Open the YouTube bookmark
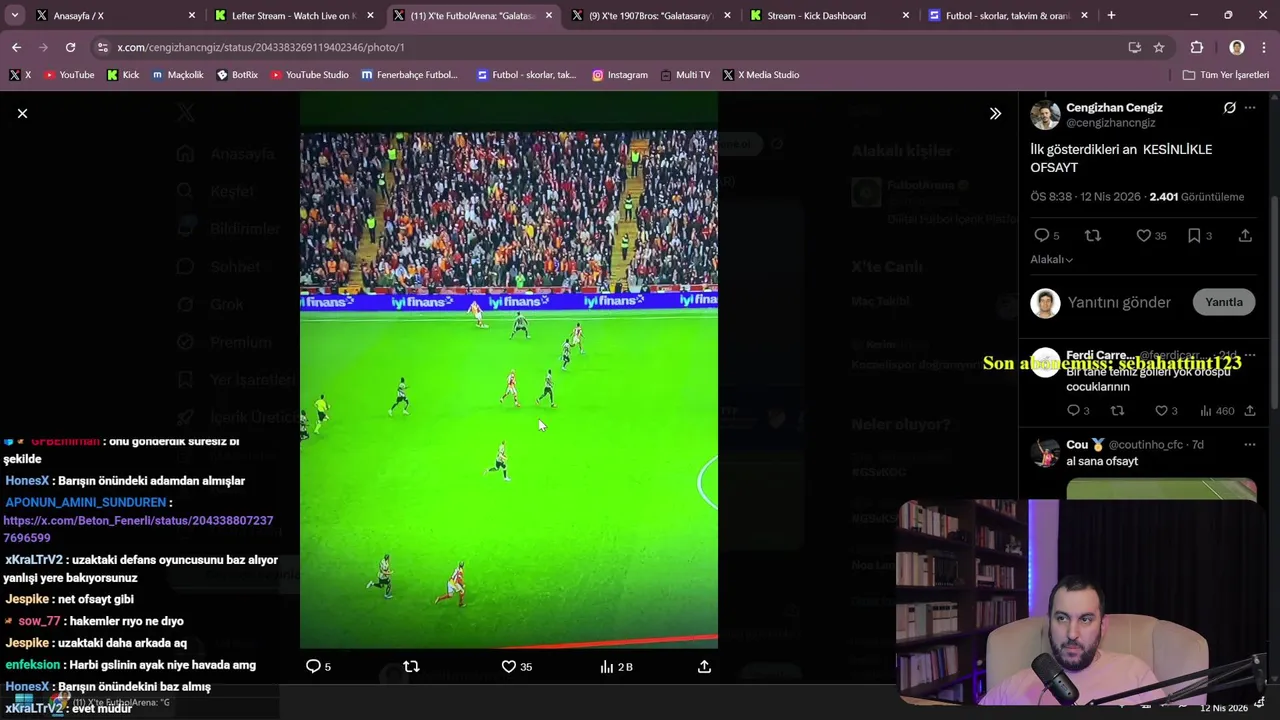Image resolution: width=1280 pixels, height=720 pixels. (69, 75)
